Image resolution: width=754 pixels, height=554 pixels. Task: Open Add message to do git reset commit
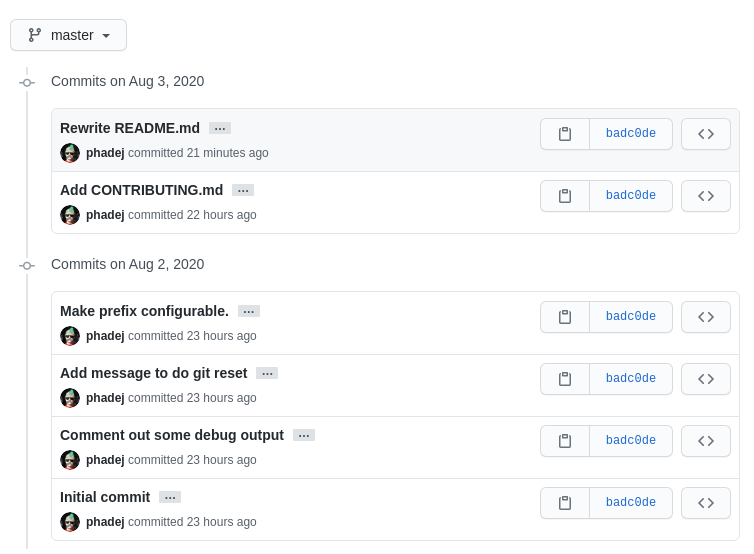click(153, 373)
